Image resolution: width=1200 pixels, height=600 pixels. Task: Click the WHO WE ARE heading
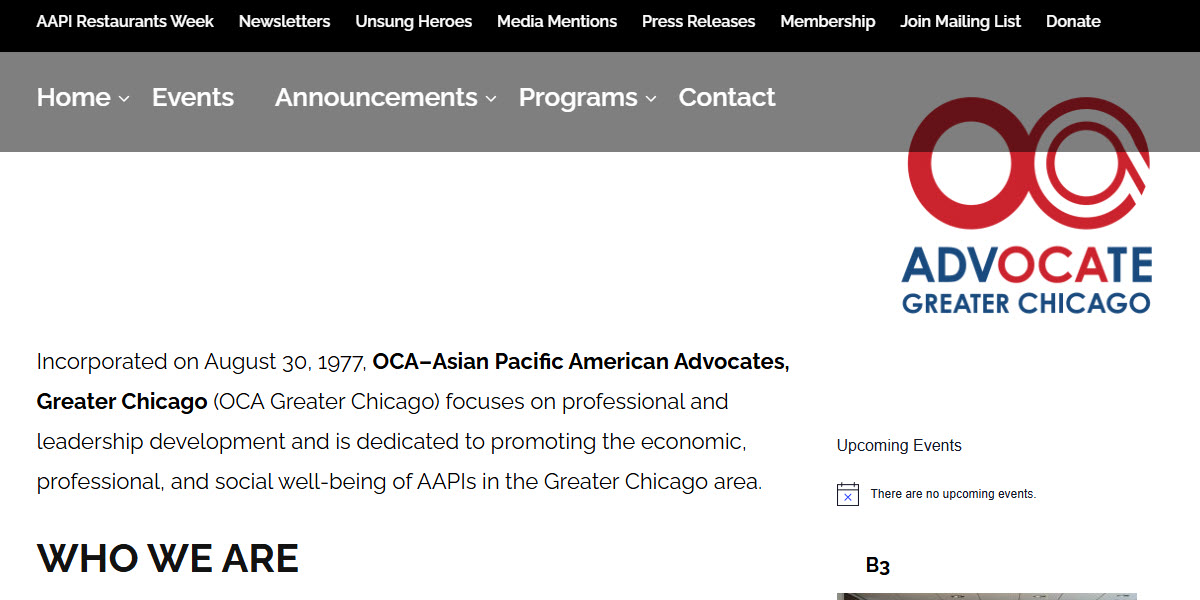167,558
